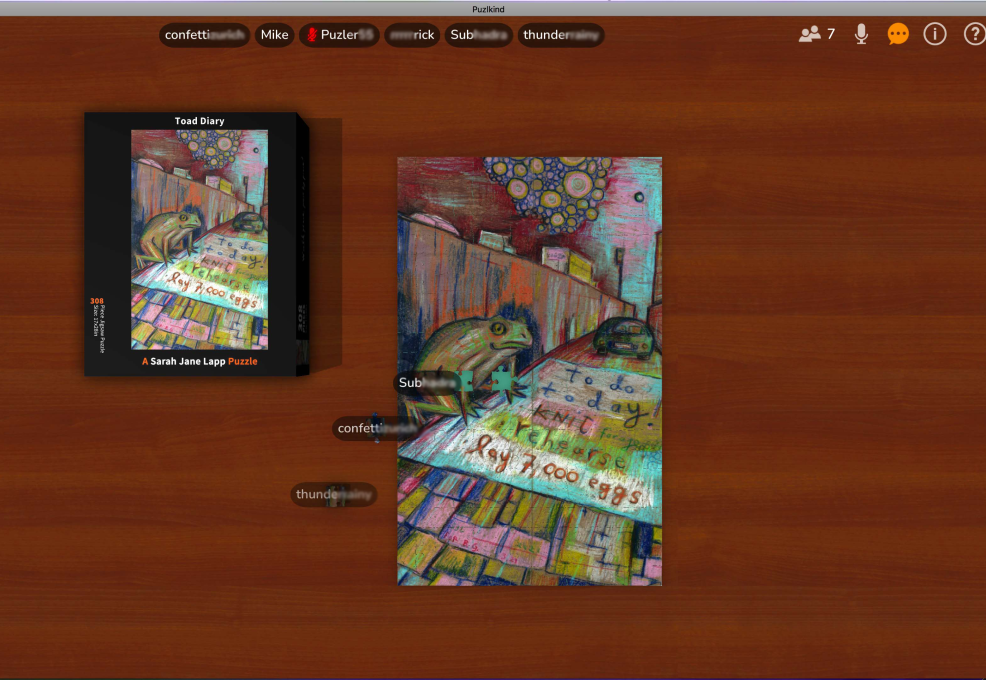986x680 pixels.
Task: Click the top-bar player chip starting with 'Sub'
Action: (x=480, y=35)
